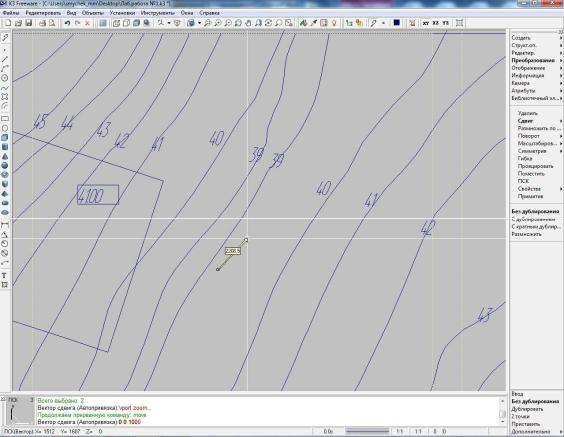
Task: Create a new file via toolbar
Action: coord(8,23)
